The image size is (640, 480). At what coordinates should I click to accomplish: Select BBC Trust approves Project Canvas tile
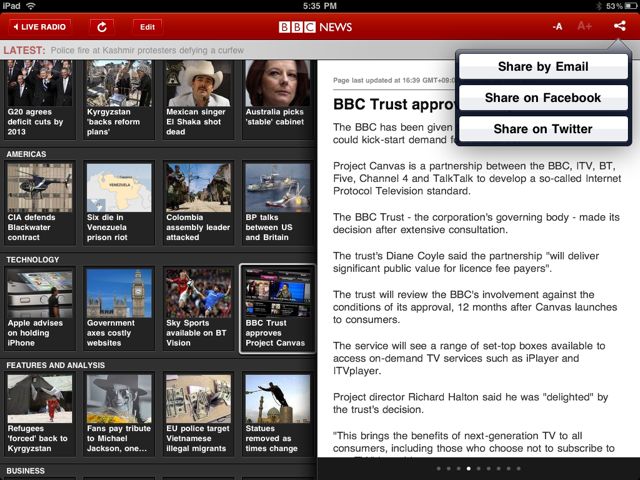click(x=278, y=309)
